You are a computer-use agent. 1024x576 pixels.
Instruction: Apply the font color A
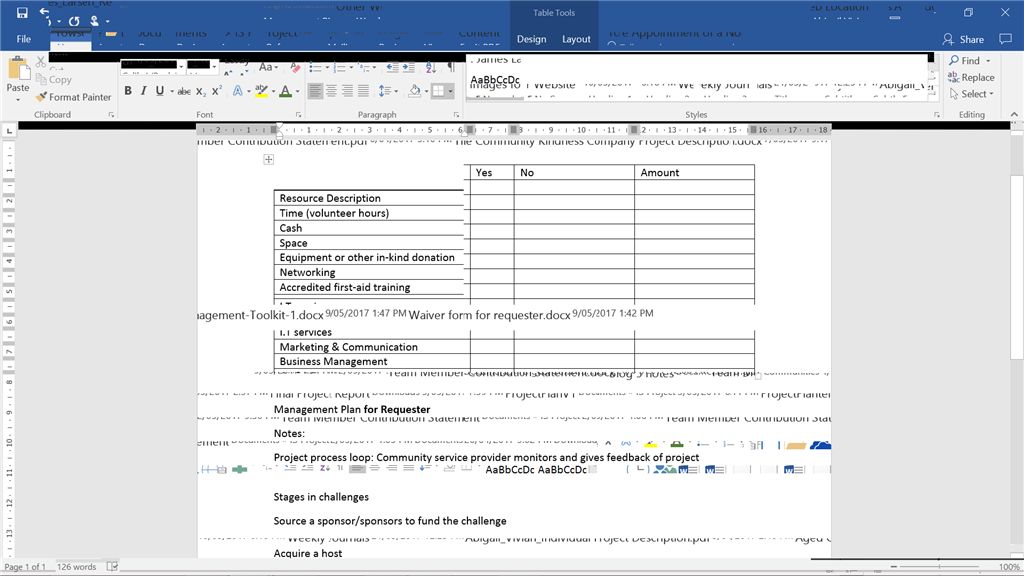[x=285, y=91]
